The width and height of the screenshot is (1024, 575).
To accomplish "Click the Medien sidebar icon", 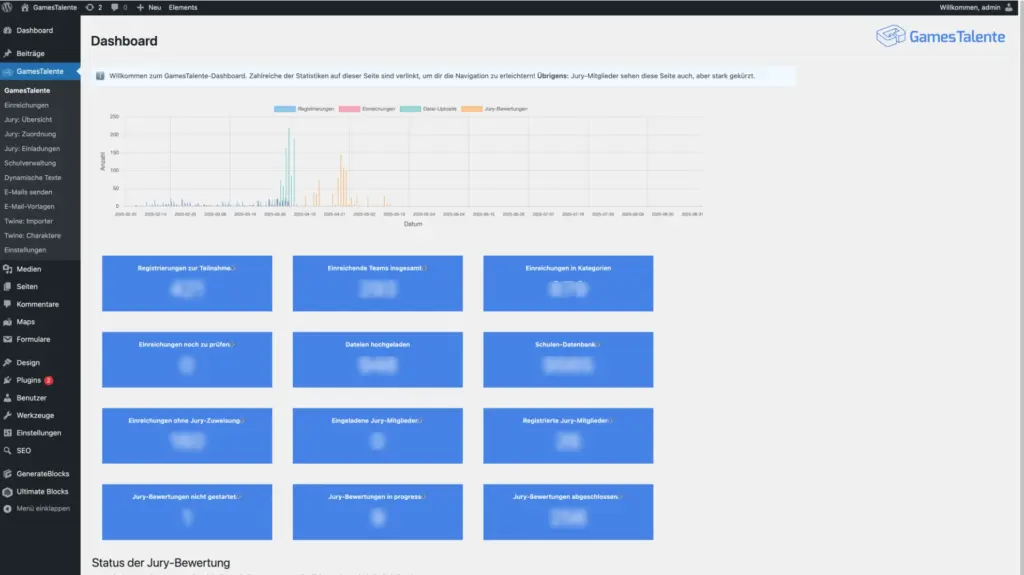I will click(x=8, y=269).
